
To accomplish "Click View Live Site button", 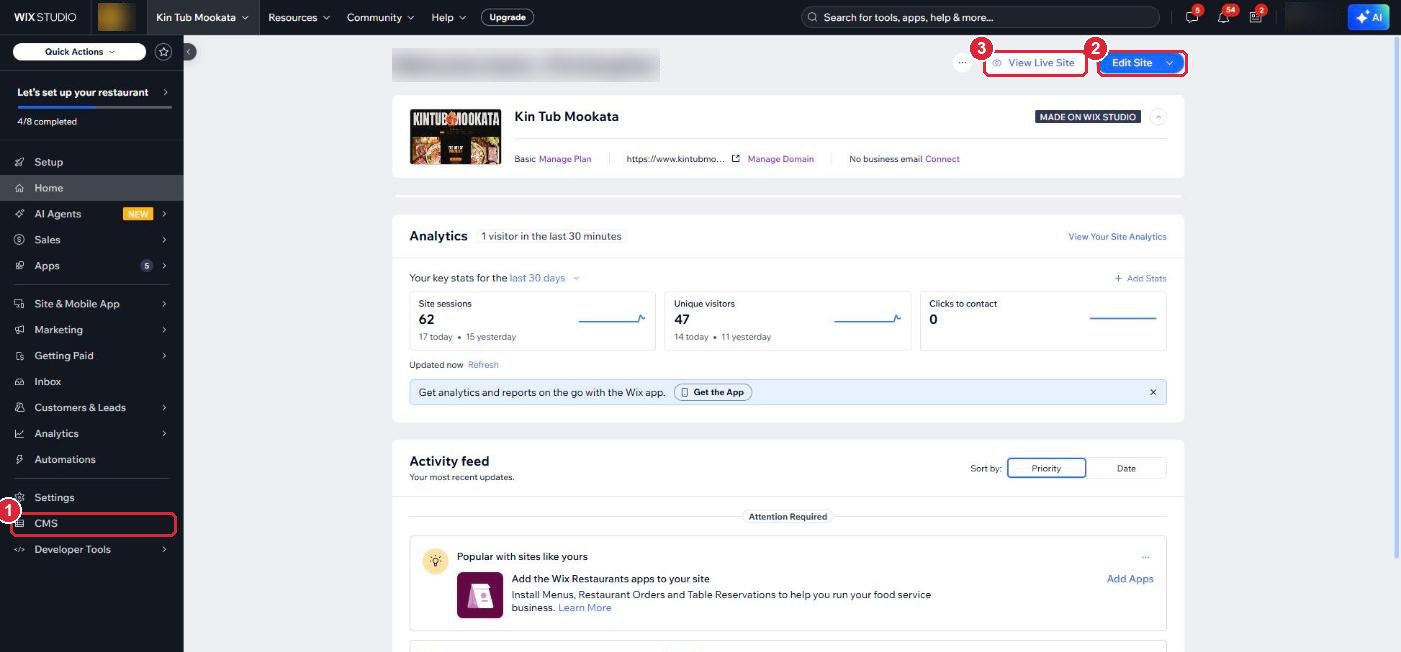I will [1034, 63].
